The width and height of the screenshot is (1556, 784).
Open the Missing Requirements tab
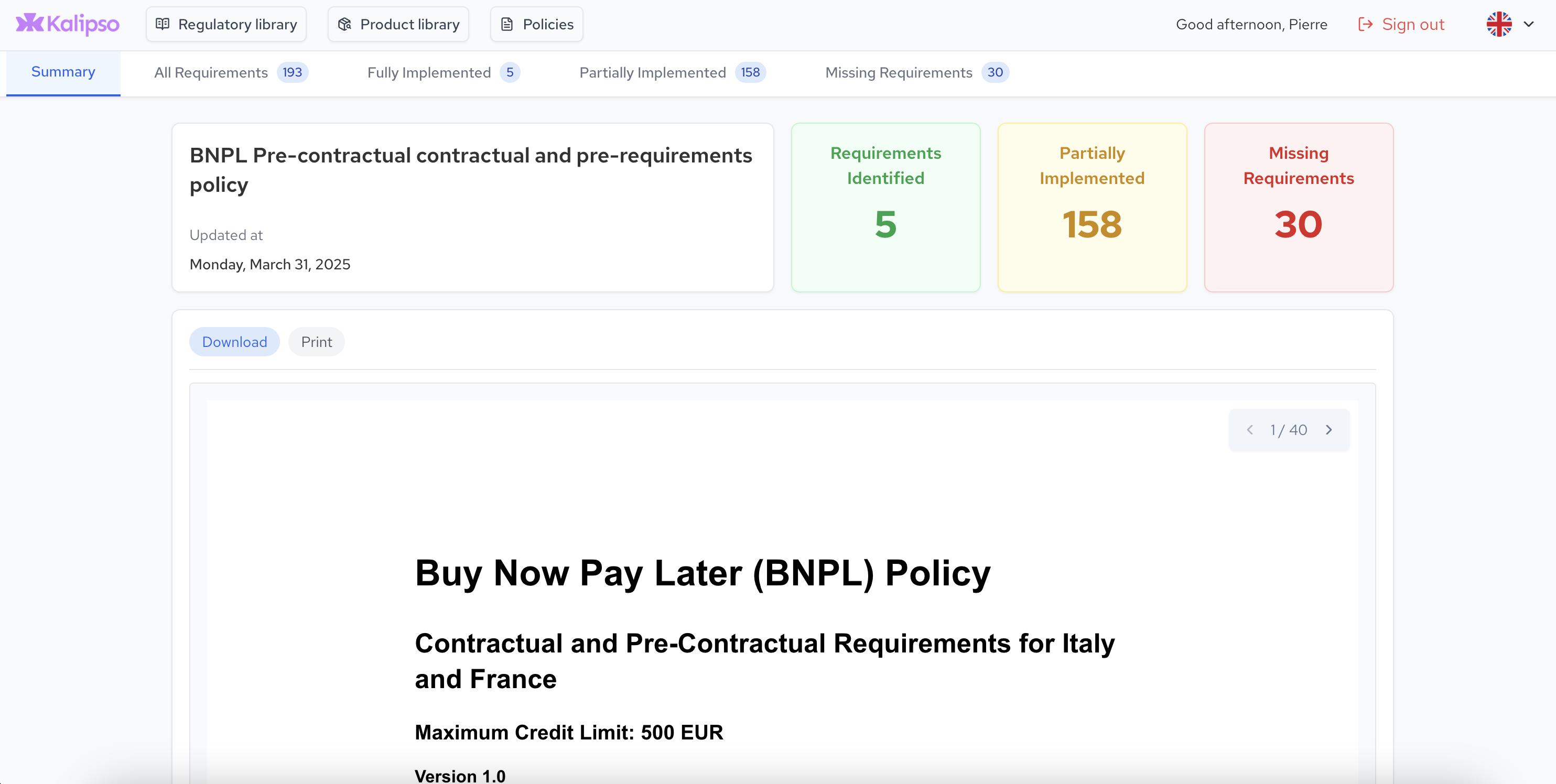pos(916,72)
